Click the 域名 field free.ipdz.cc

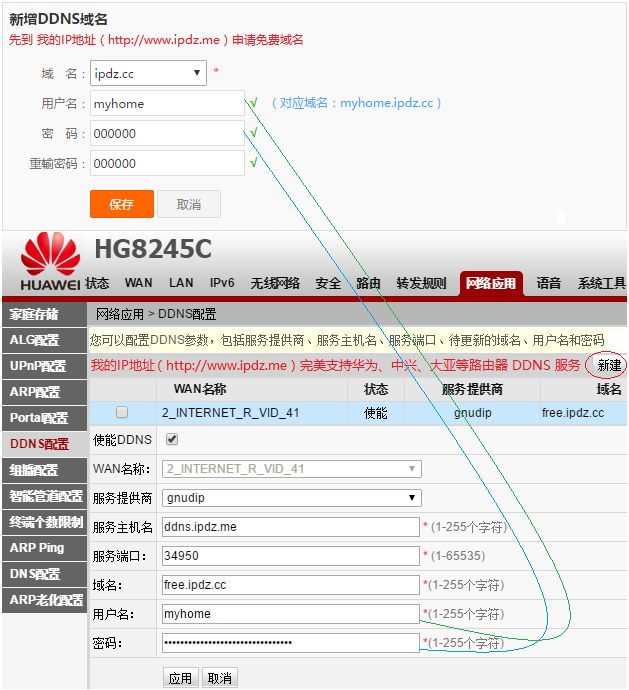(291, 585)
